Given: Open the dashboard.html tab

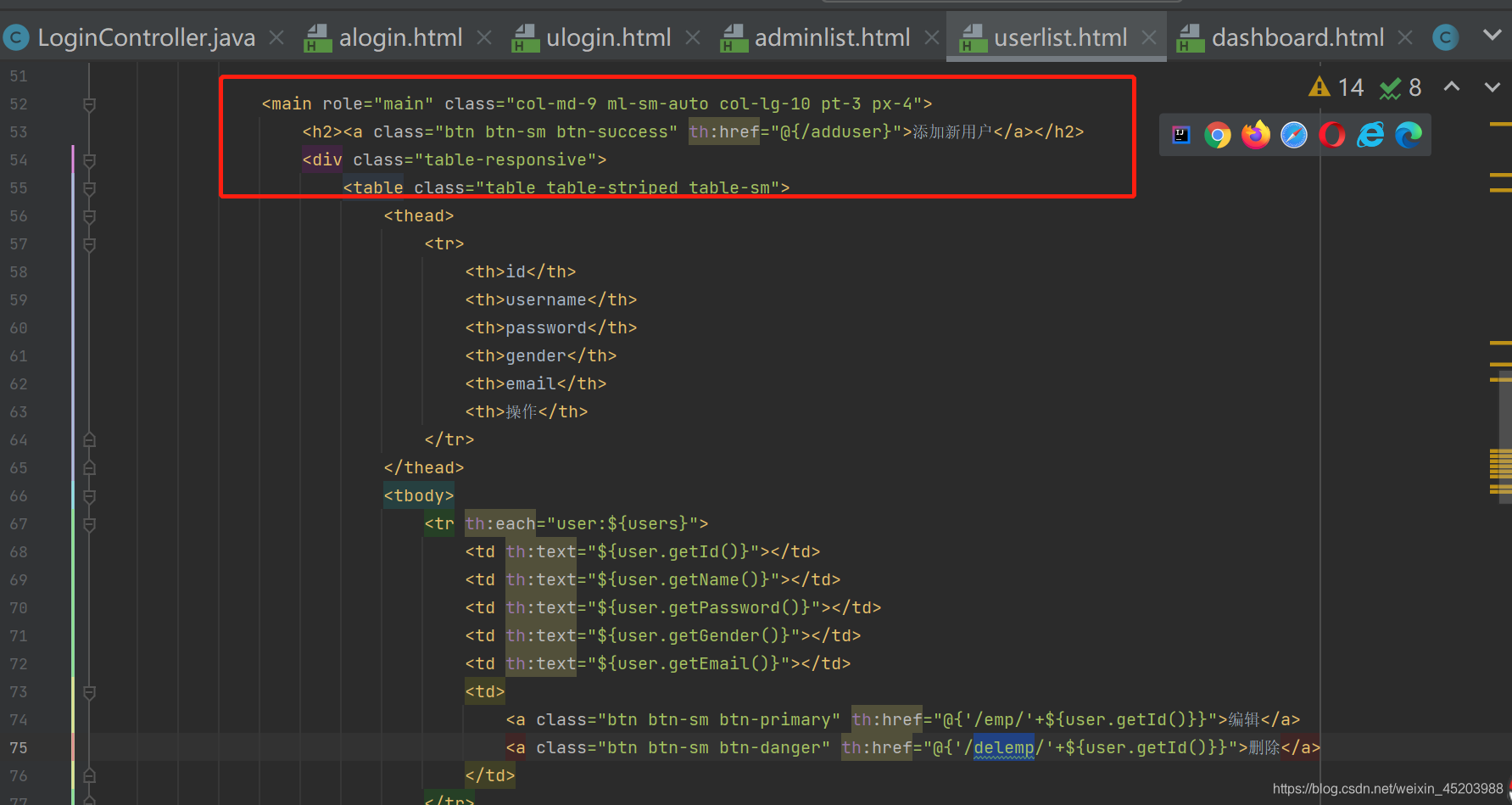Looking at the screenshot, I should pos(1297,37).
